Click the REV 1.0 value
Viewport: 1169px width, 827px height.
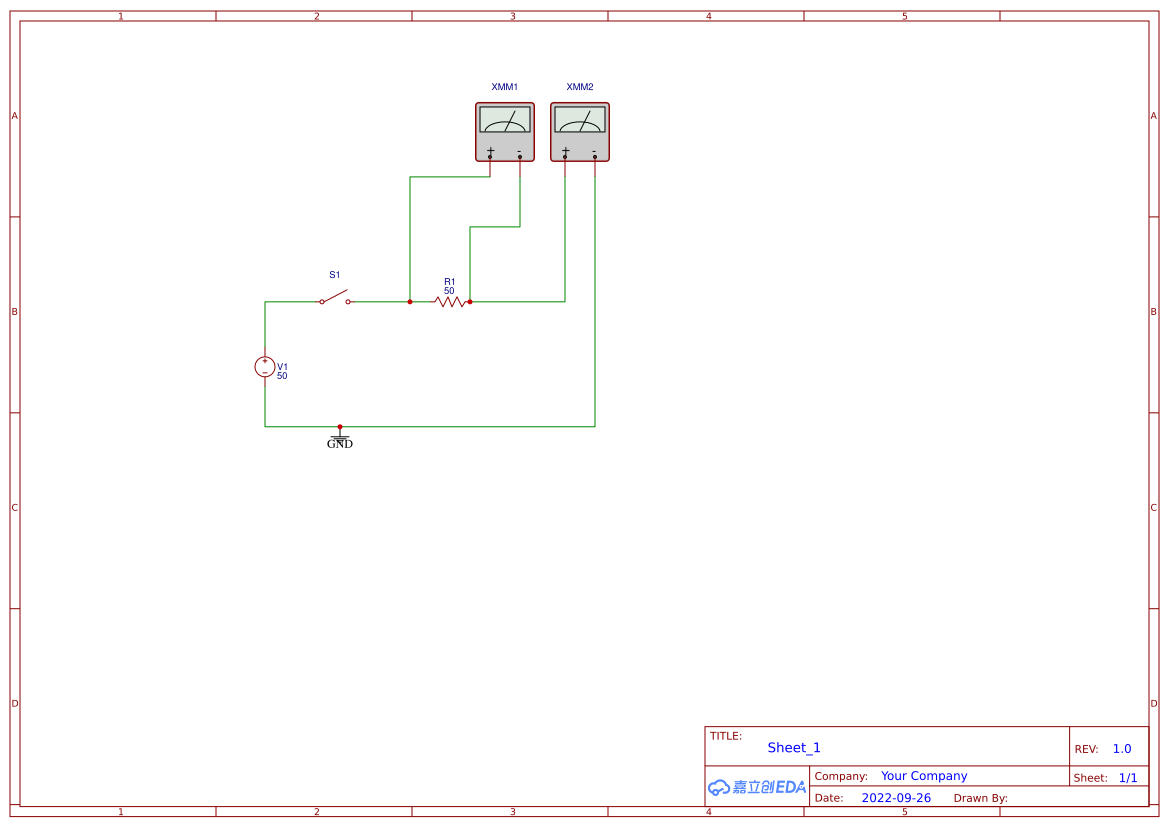tap(1120, 748)
